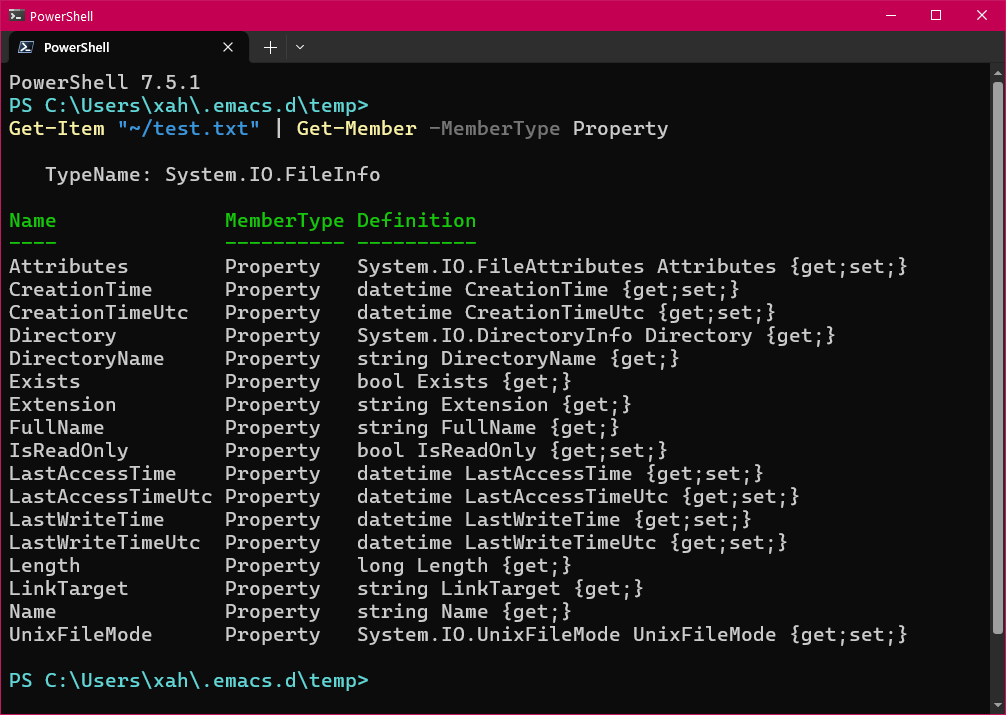Click "CreationTime" in the Name column
The image size is (1006, 715).
(x=81, y=289)
